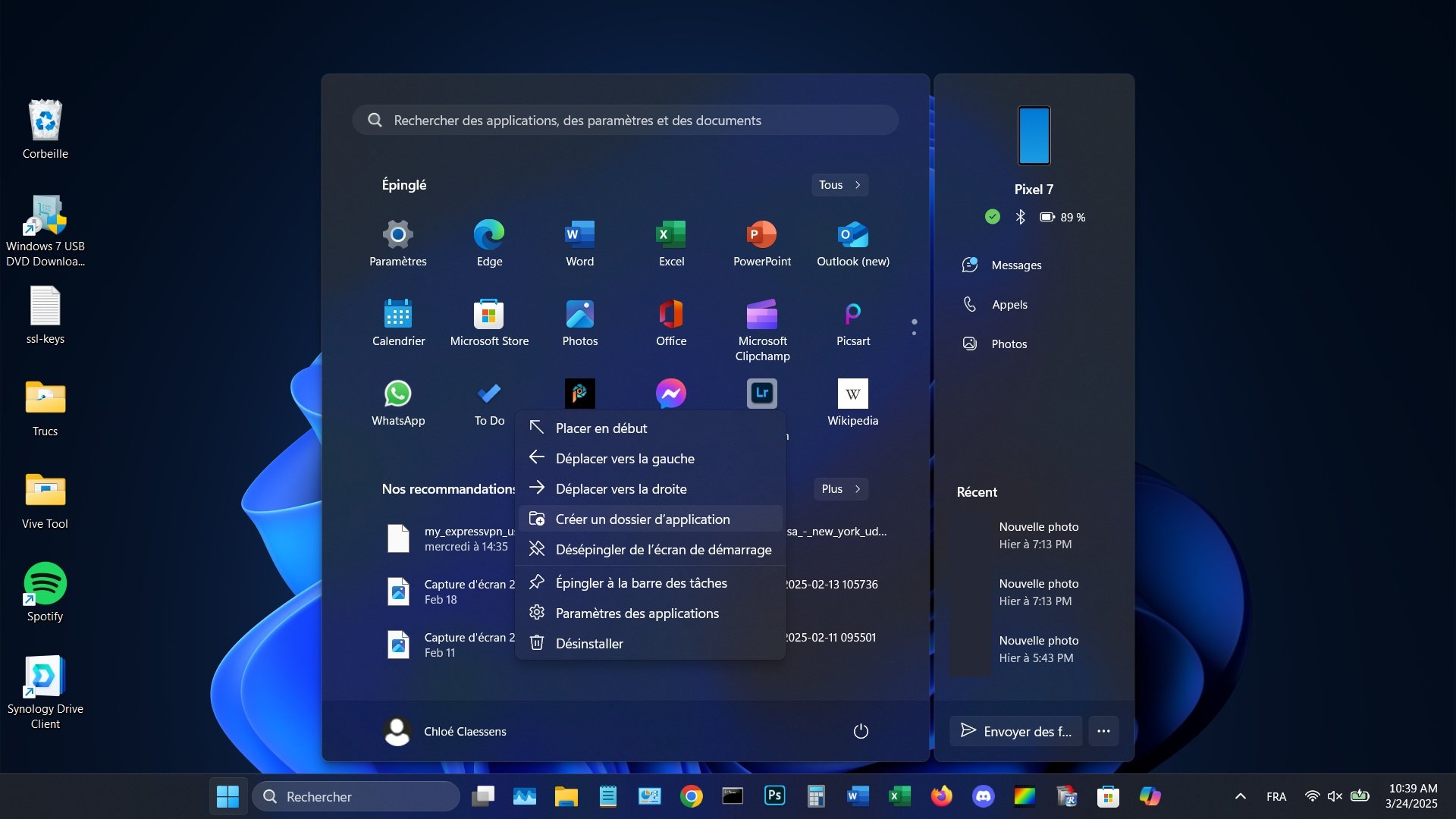Screen dimensions: 1456x819
Task: Open the Plus recommendations list
Action: tap(839, 488)
